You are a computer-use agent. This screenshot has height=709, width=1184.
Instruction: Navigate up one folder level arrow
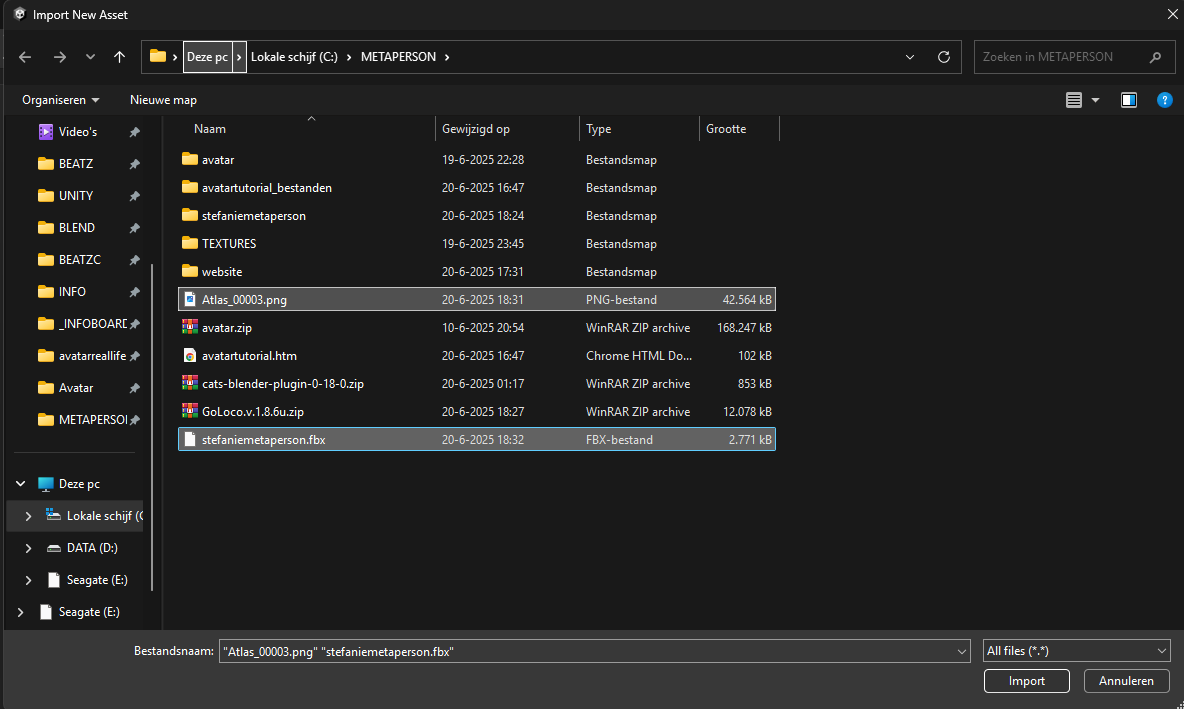pos(119,57)
